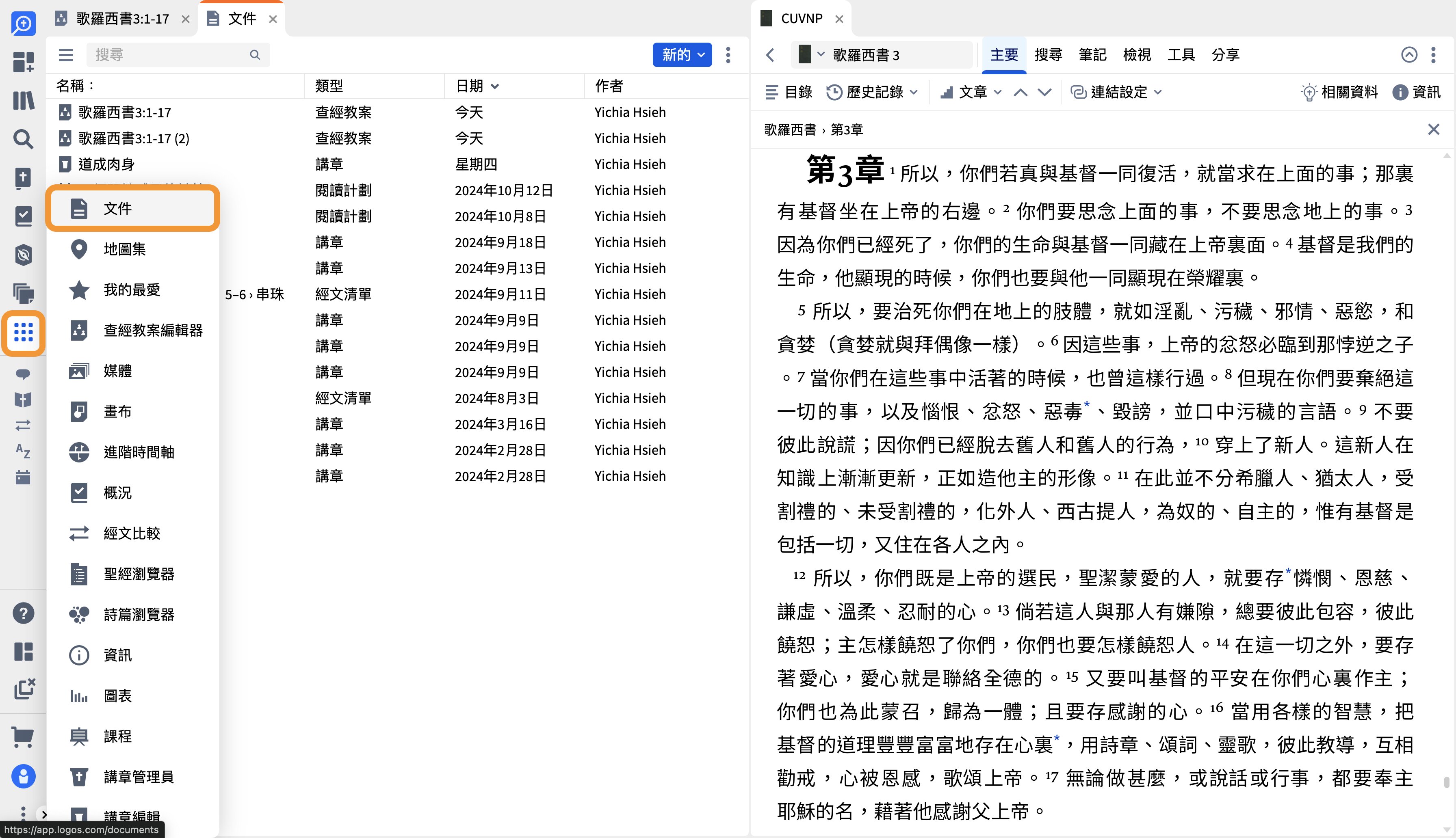Choose 文件 in the apps menu
This screenshot has width=1456, height=838.
(x=132, y=208)
